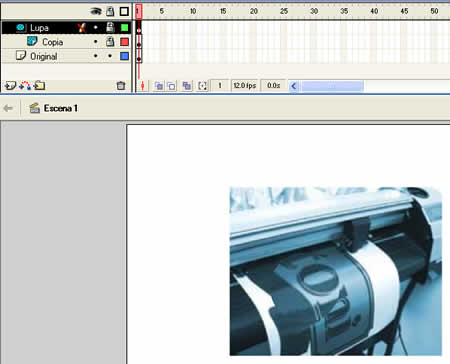Enable onion skin

point(159,86)
